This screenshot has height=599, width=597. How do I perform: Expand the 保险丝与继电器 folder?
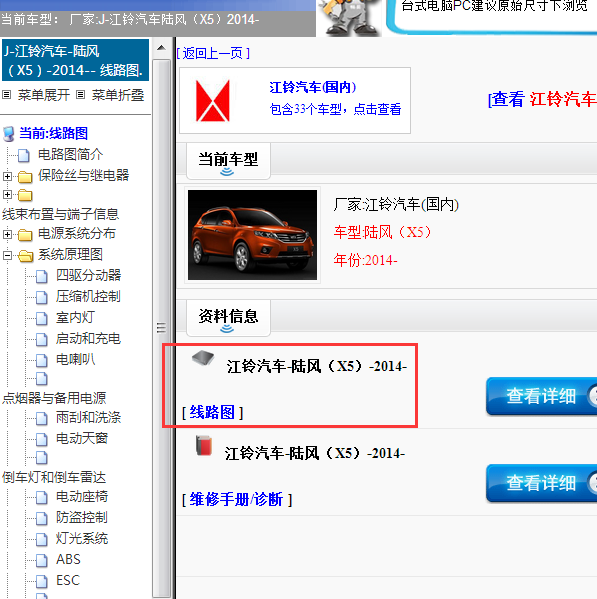pyautogui.click(x=7, y=176)
